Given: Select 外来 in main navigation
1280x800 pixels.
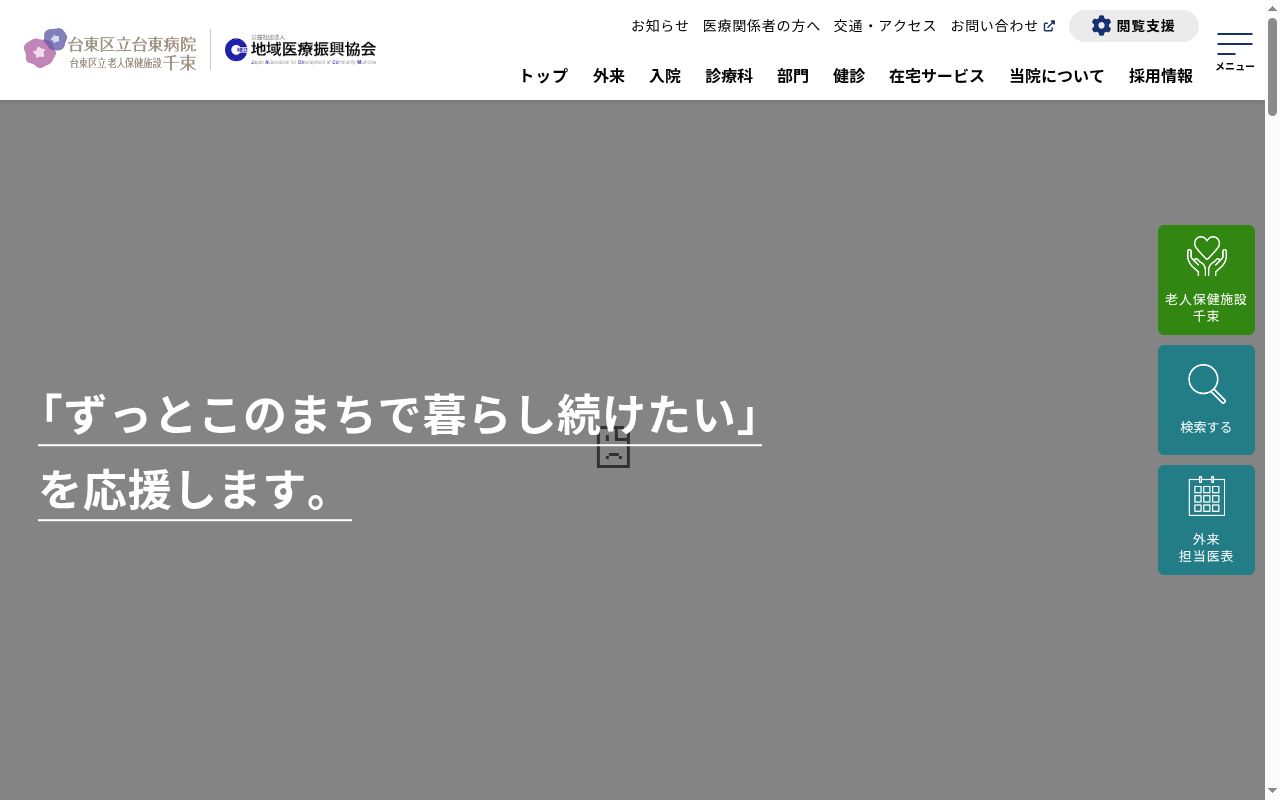Looking at the screenshot, I should [609, 76].
